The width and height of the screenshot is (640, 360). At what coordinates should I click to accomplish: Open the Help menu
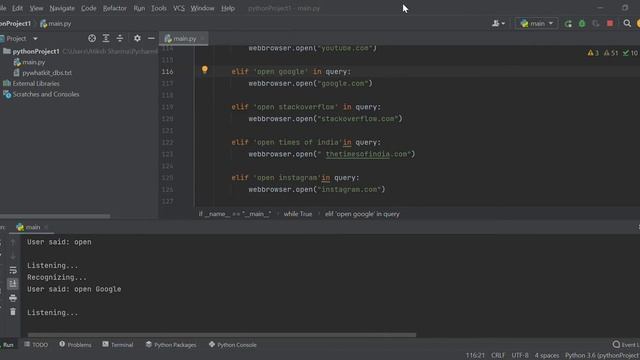228,8
